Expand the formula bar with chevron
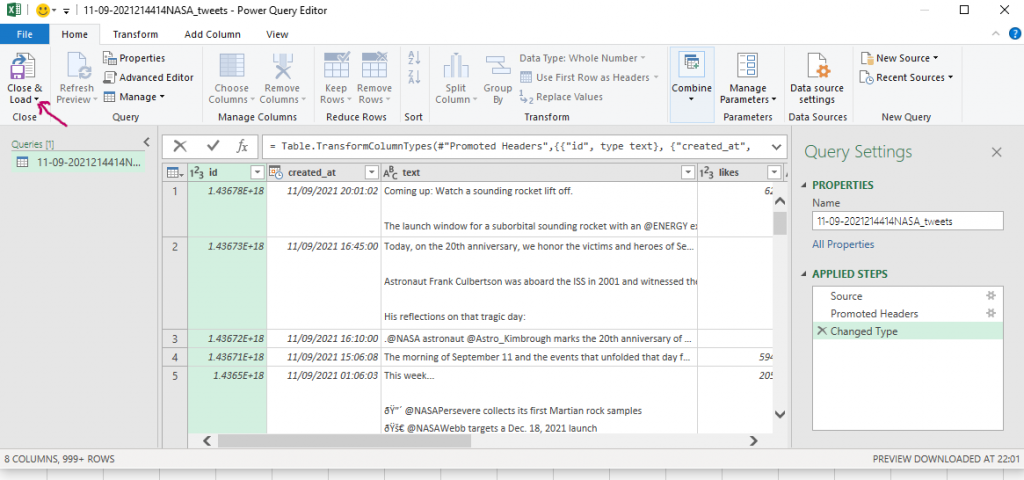The height and width of the screenshot is (480, 1024). pyautogui.click(x=777, y=146)
